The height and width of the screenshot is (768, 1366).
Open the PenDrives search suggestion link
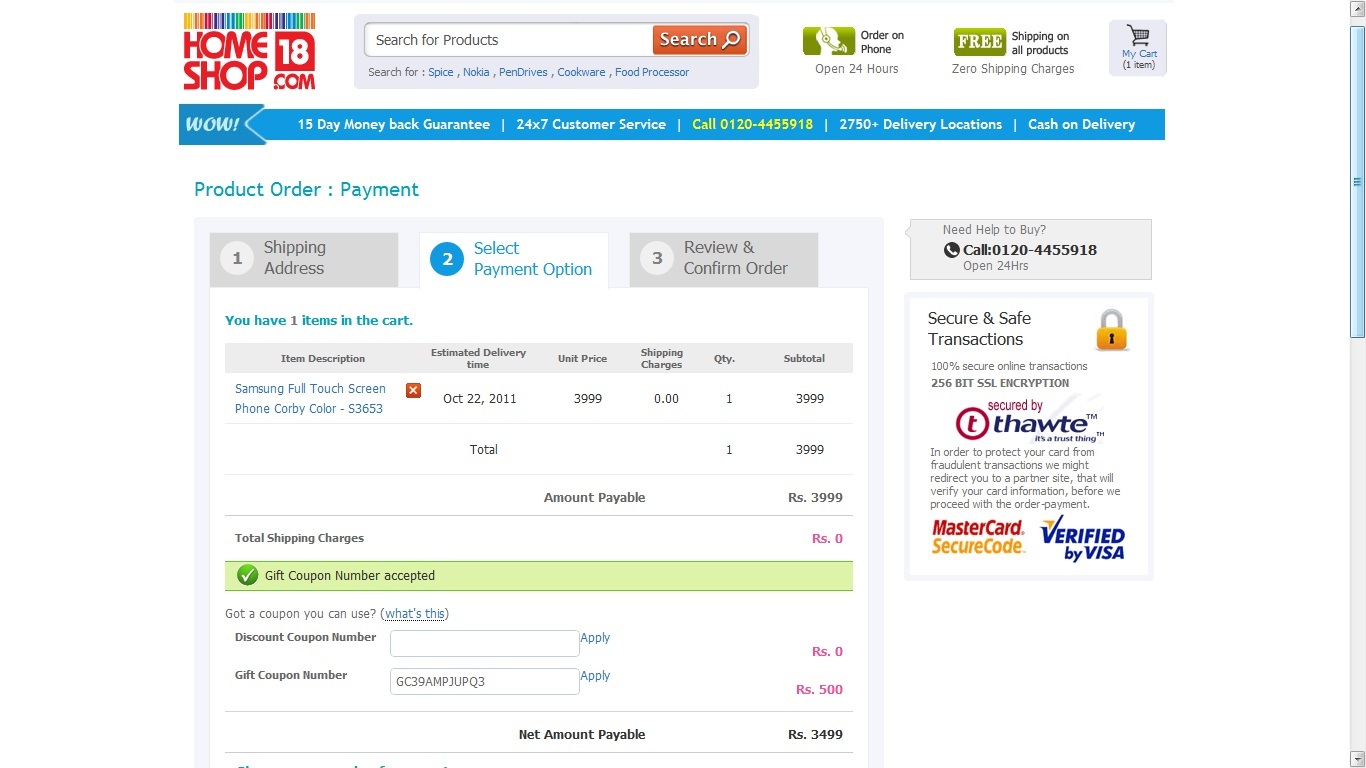pyautogui.click(x=523, y=72)
